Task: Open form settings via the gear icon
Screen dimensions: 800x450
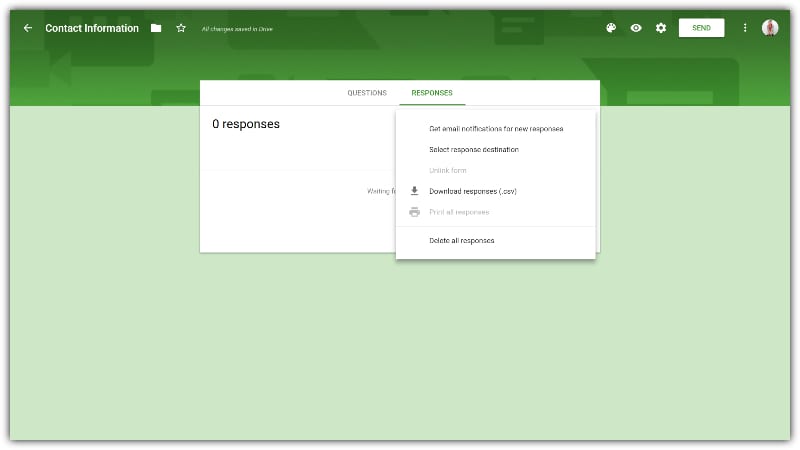Action: point(661,28)
